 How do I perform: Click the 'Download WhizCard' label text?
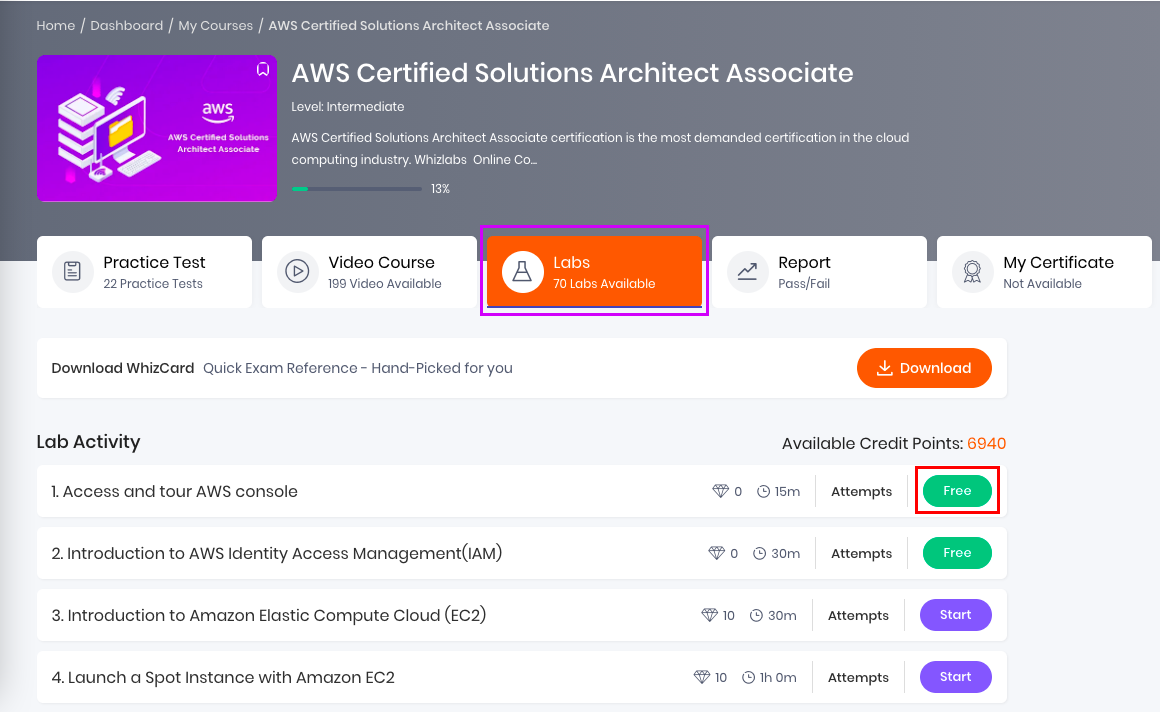tap(123, 368)
